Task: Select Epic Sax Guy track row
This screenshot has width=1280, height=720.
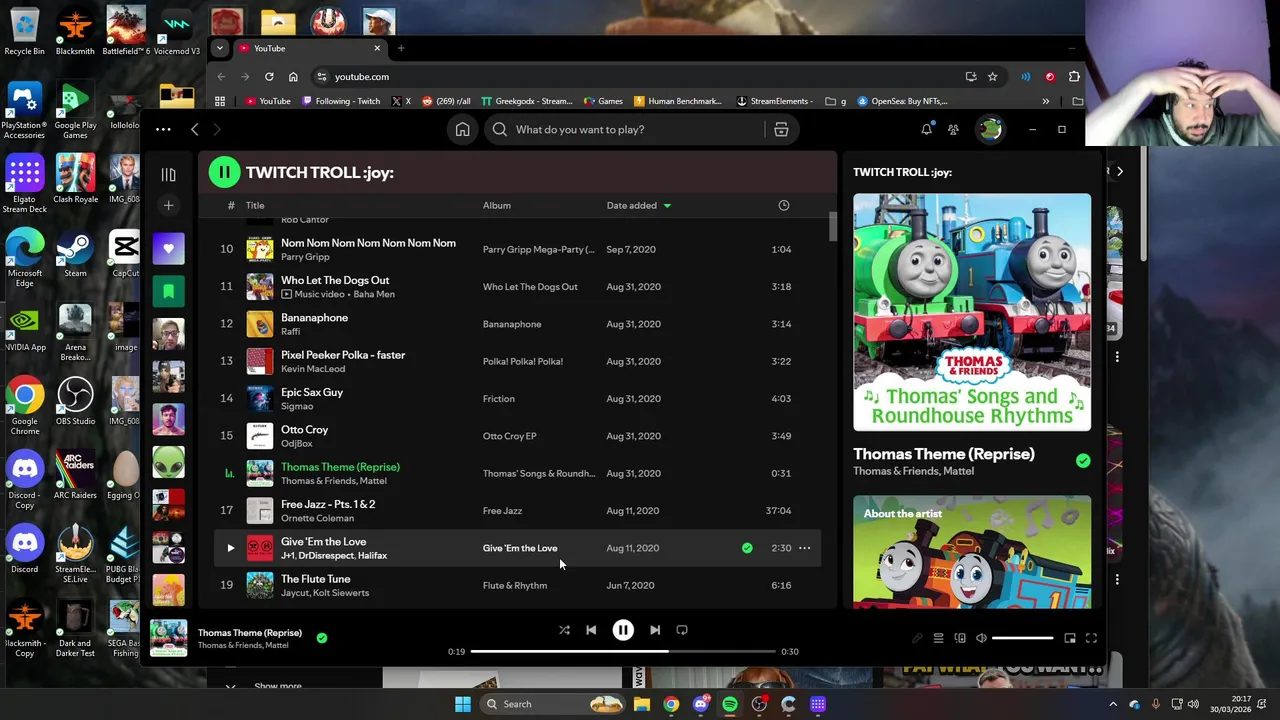Action: tap(516, 399)
